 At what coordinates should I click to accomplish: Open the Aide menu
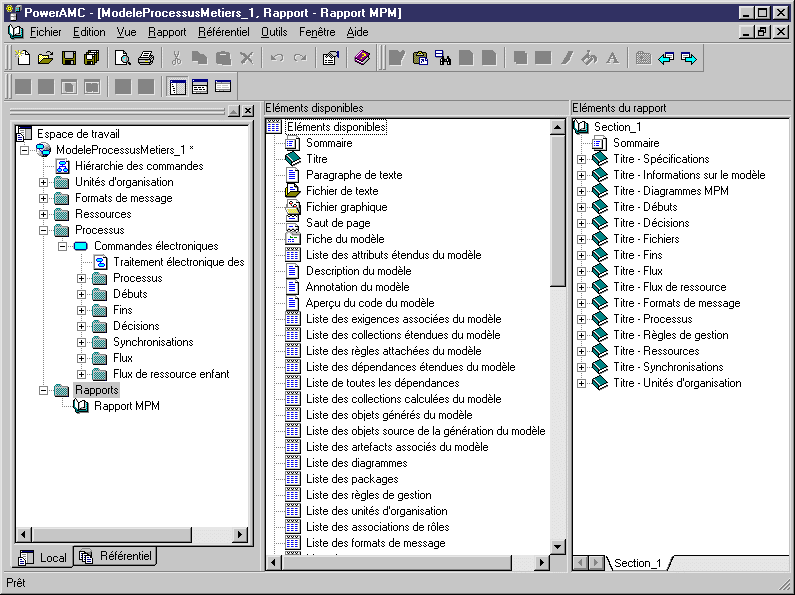tap(357, 32)
